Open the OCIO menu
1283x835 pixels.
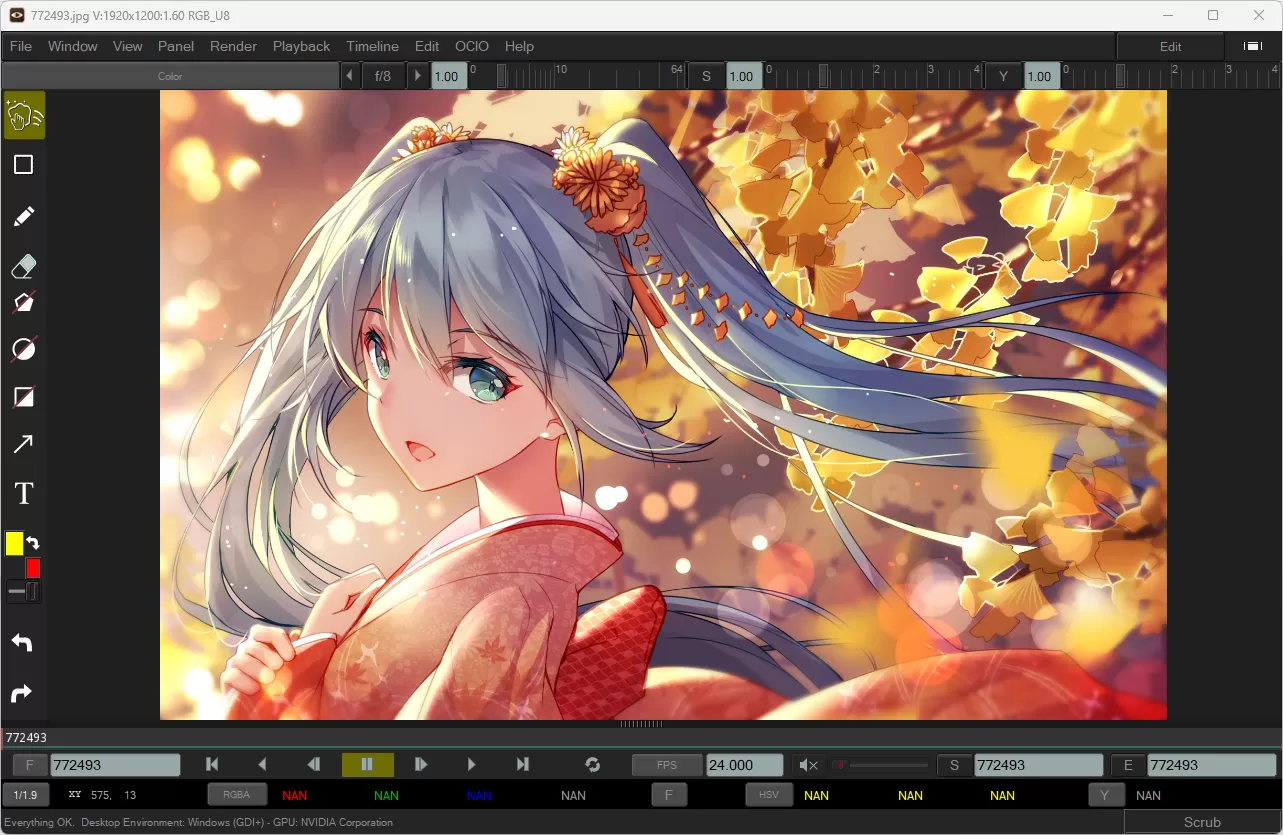[471, 46]
